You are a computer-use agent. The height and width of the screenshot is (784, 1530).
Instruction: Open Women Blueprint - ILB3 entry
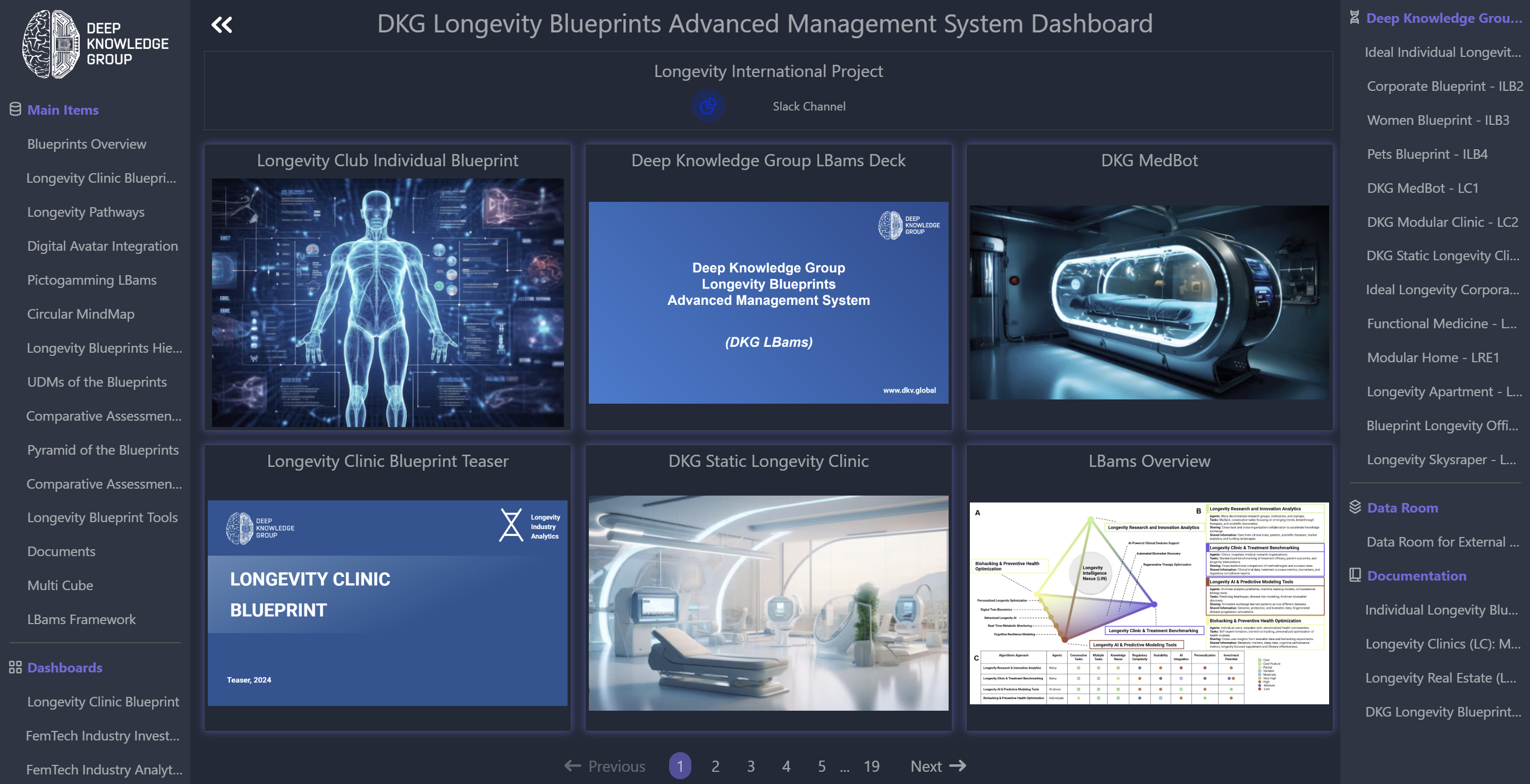click(1438, 120)
